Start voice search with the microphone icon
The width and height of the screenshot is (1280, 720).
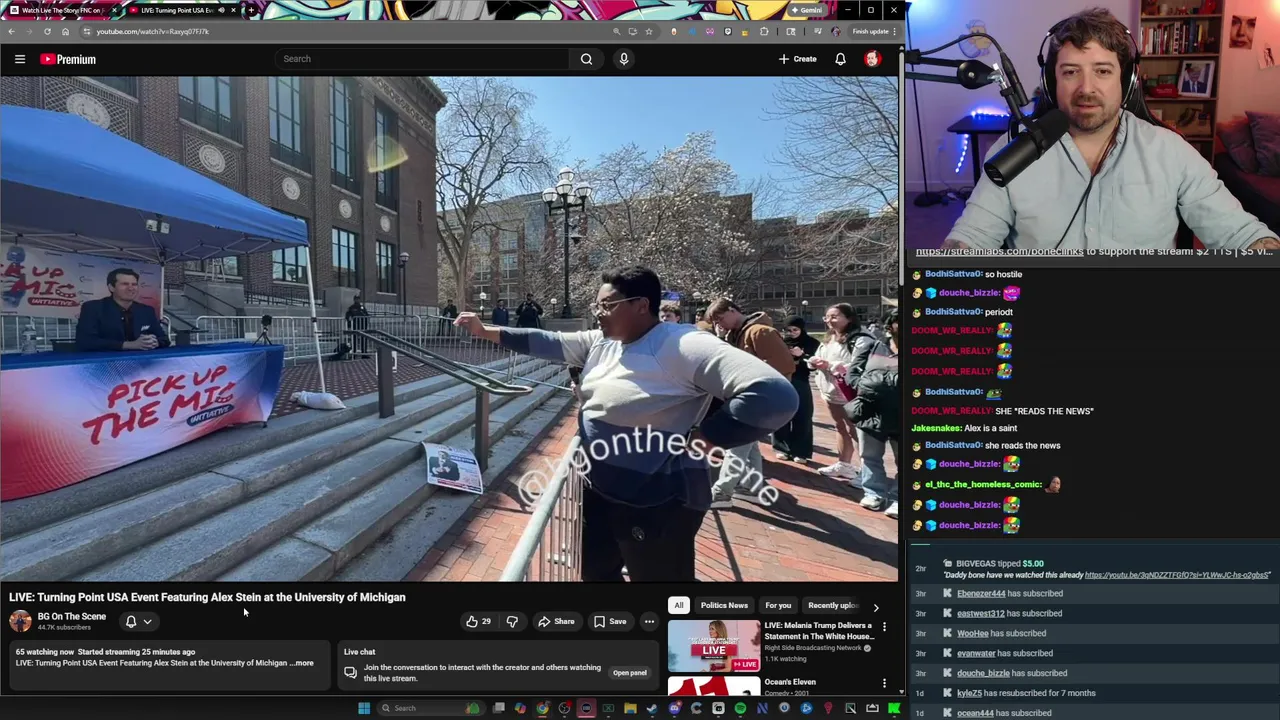(x=623, y=59)
